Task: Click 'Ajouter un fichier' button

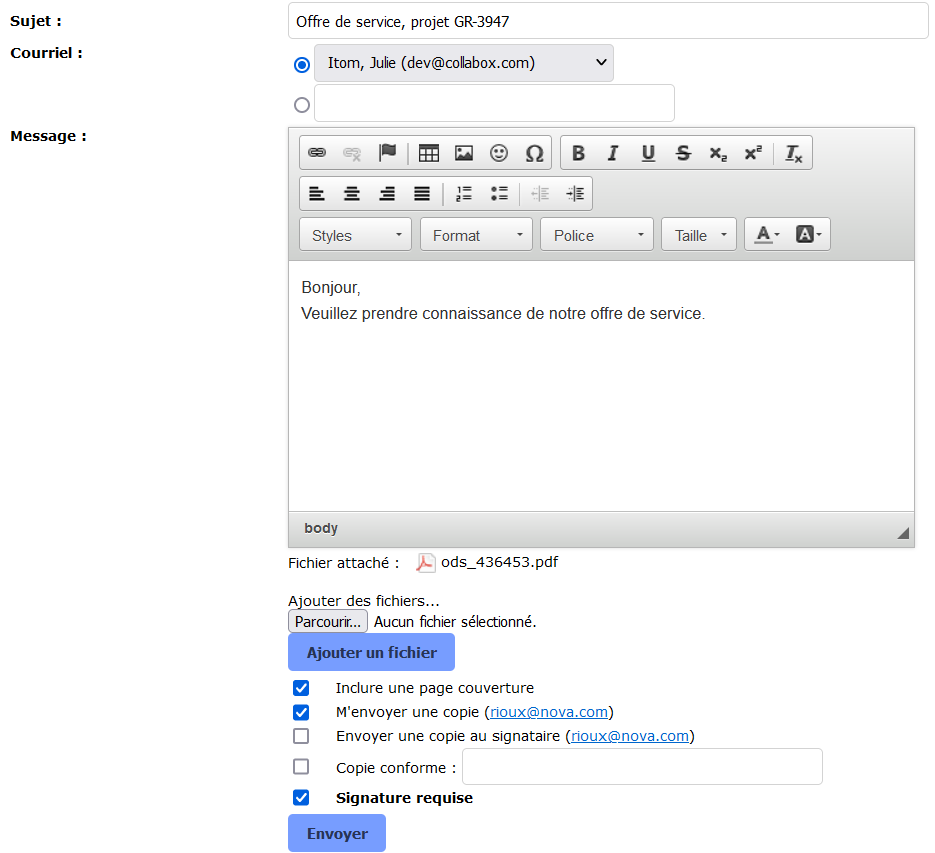Action: tap(371, 652)
